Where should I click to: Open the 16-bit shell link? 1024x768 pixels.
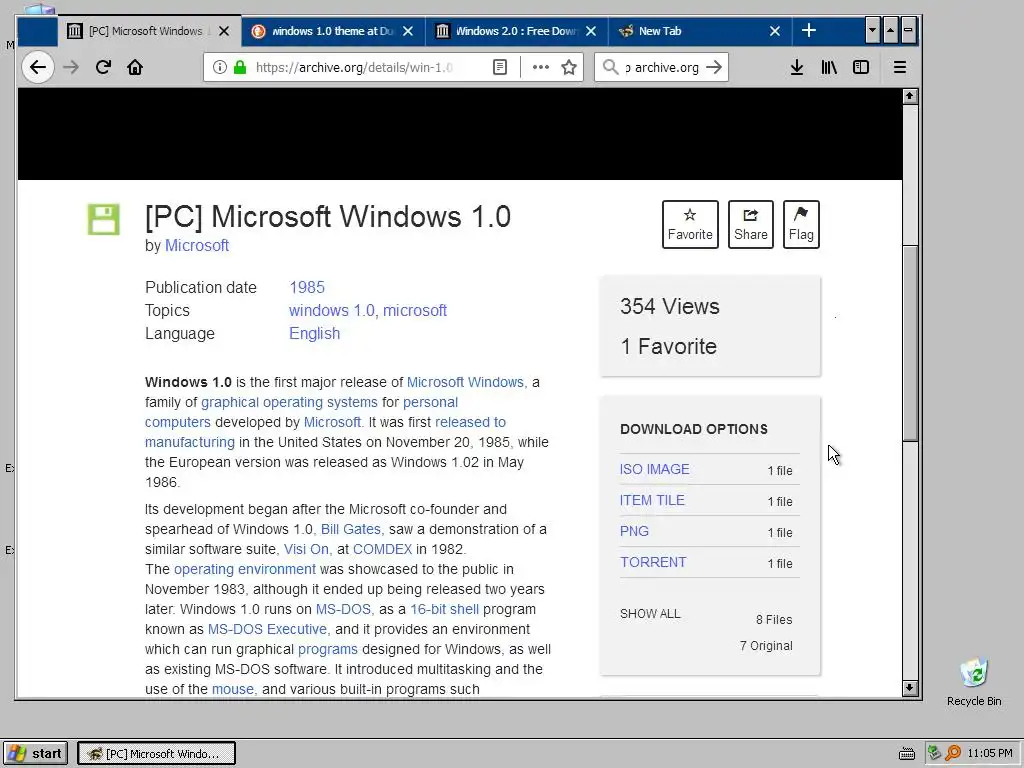point(444,609)
